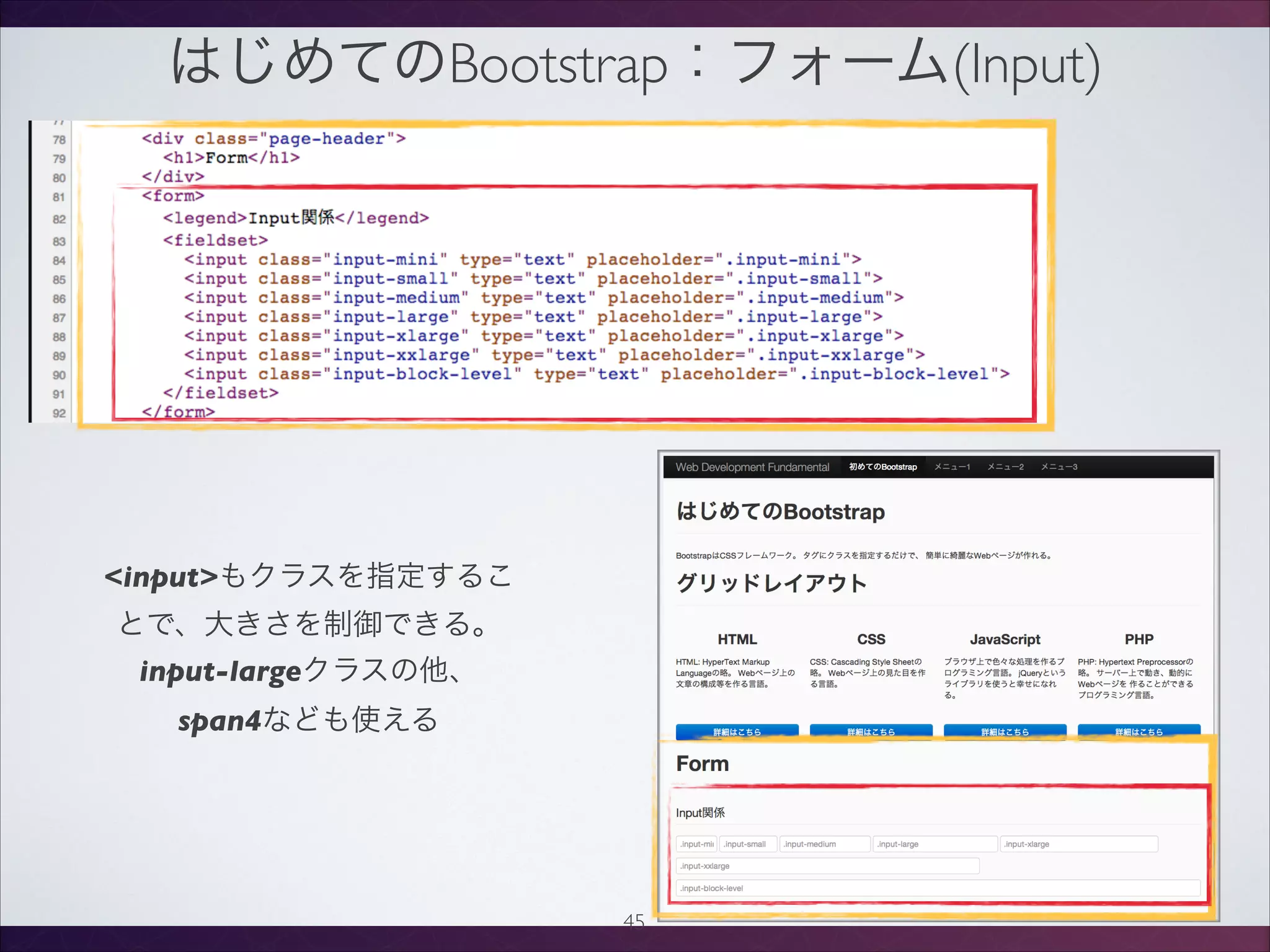The image size is (1270, 952).
Task: Click code line number 84
Action: pos(59,261)
